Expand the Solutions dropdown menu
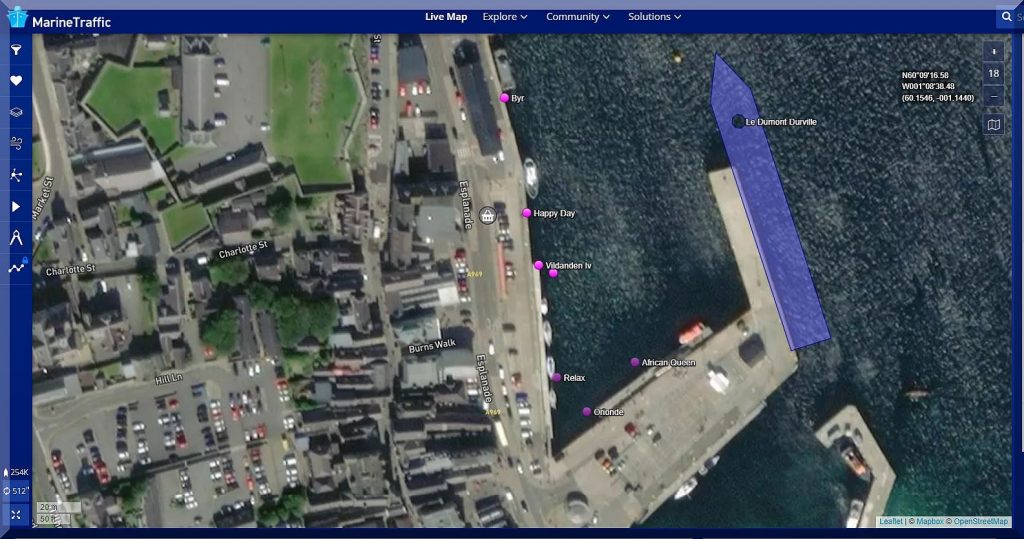Viewport: 1024px width, 539px height. click(x=654, y=17)
